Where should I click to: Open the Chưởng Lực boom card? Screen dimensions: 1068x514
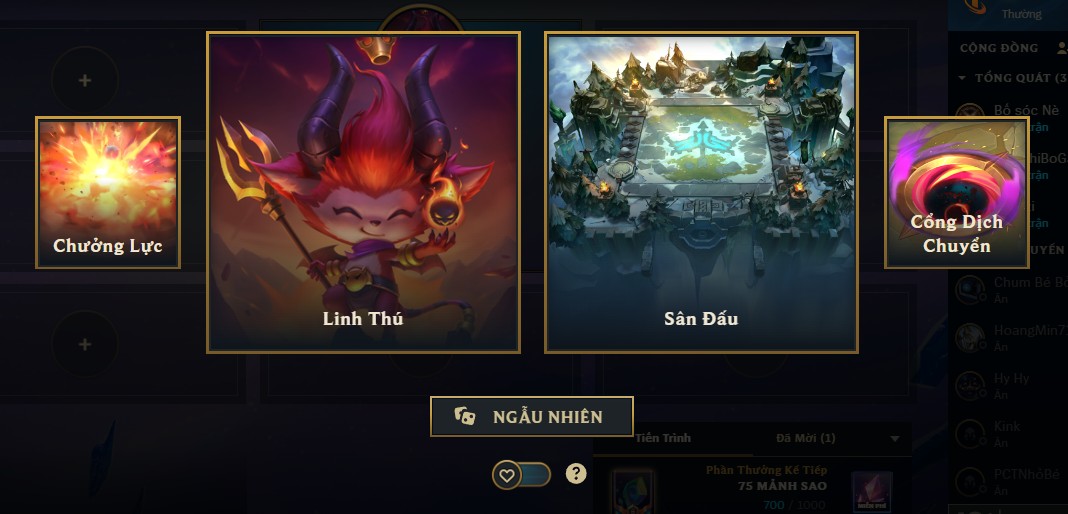(x=108, y=193)
